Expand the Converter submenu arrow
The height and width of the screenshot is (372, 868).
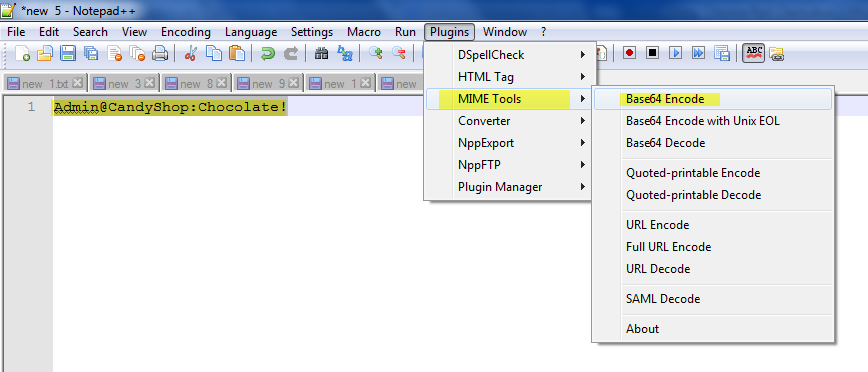(x=583, y=121)
